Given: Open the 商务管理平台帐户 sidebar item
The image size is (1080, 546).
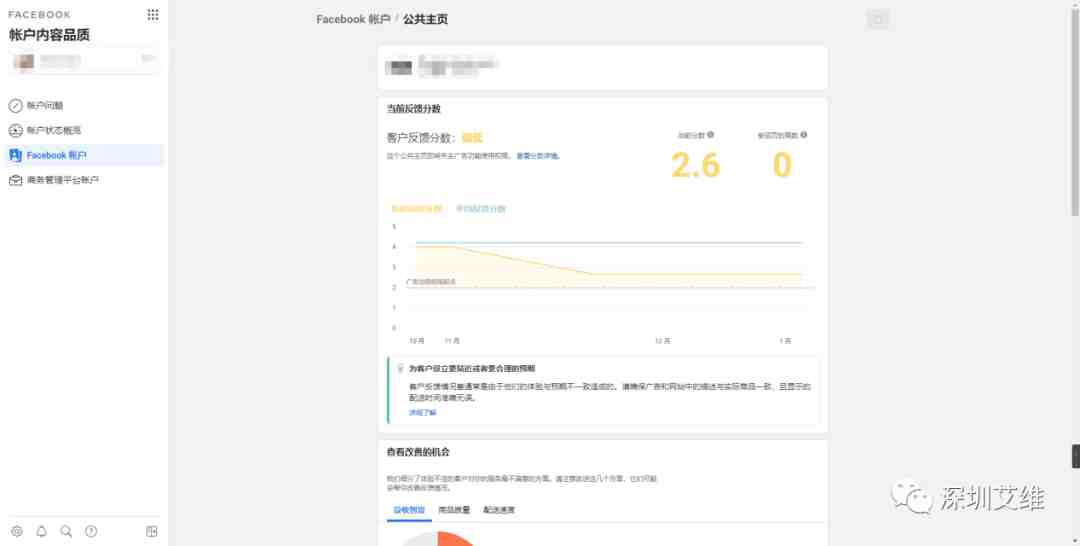Looking at the screenshot, I should pyautogui.click(x=83, y=180).
